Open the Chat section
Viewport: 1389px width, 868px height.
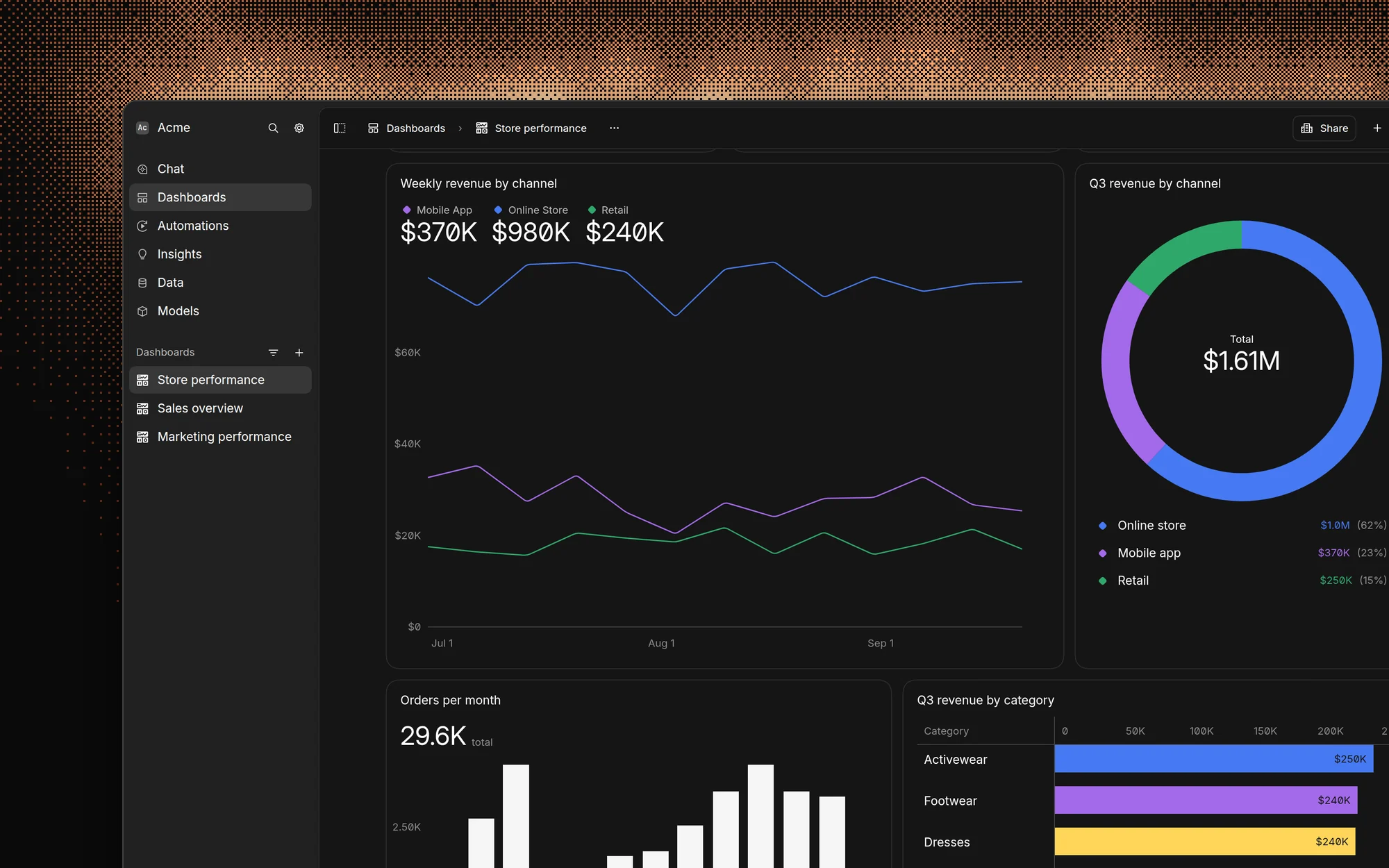coord(220,169)
